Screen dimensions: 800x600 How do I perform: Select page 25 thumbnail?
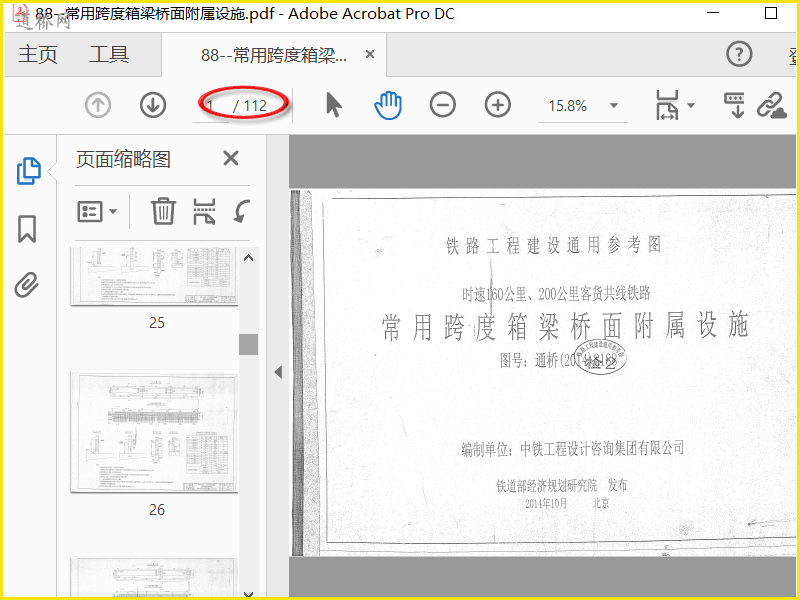pos(154,277)
